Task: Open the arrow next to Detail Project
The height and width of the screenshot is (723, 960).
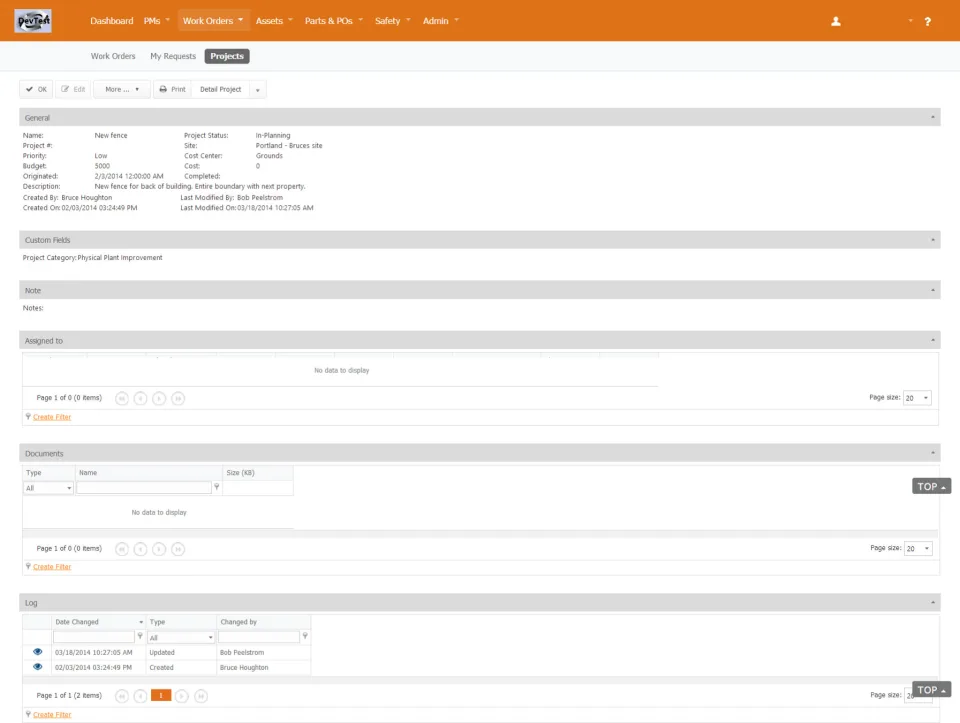Action: [258, 90]
